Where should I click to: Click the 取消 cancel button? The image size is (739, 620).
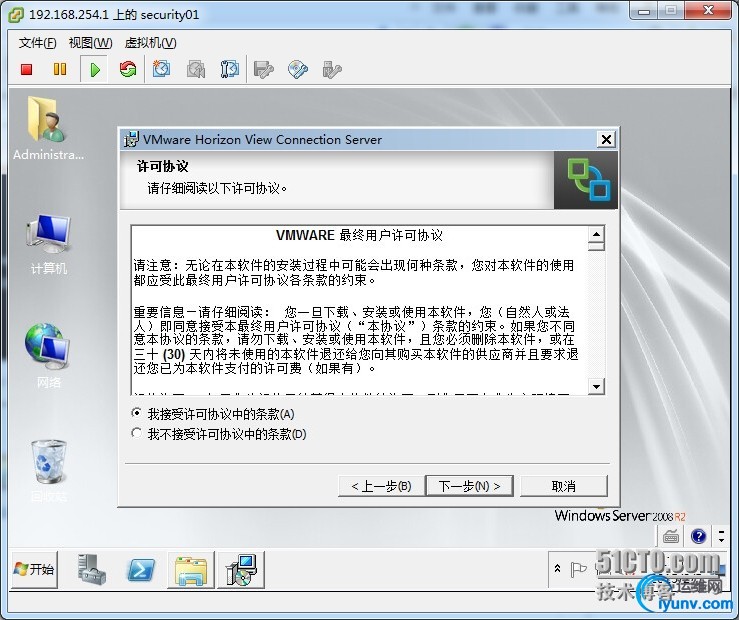click(x=564, y=486)
